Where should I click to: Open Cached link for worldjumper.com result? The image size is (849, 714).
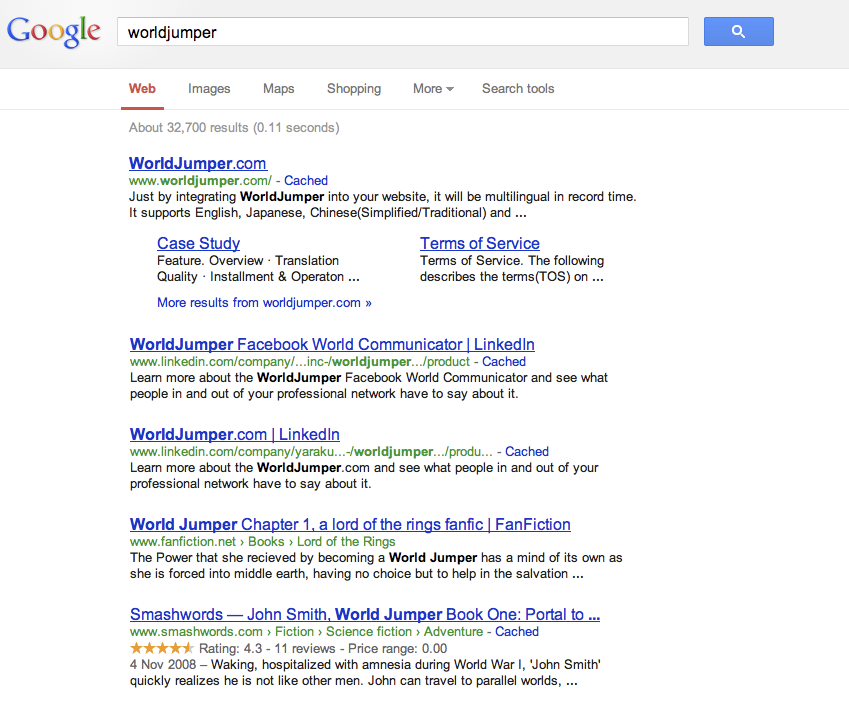(x=306, y=180)
